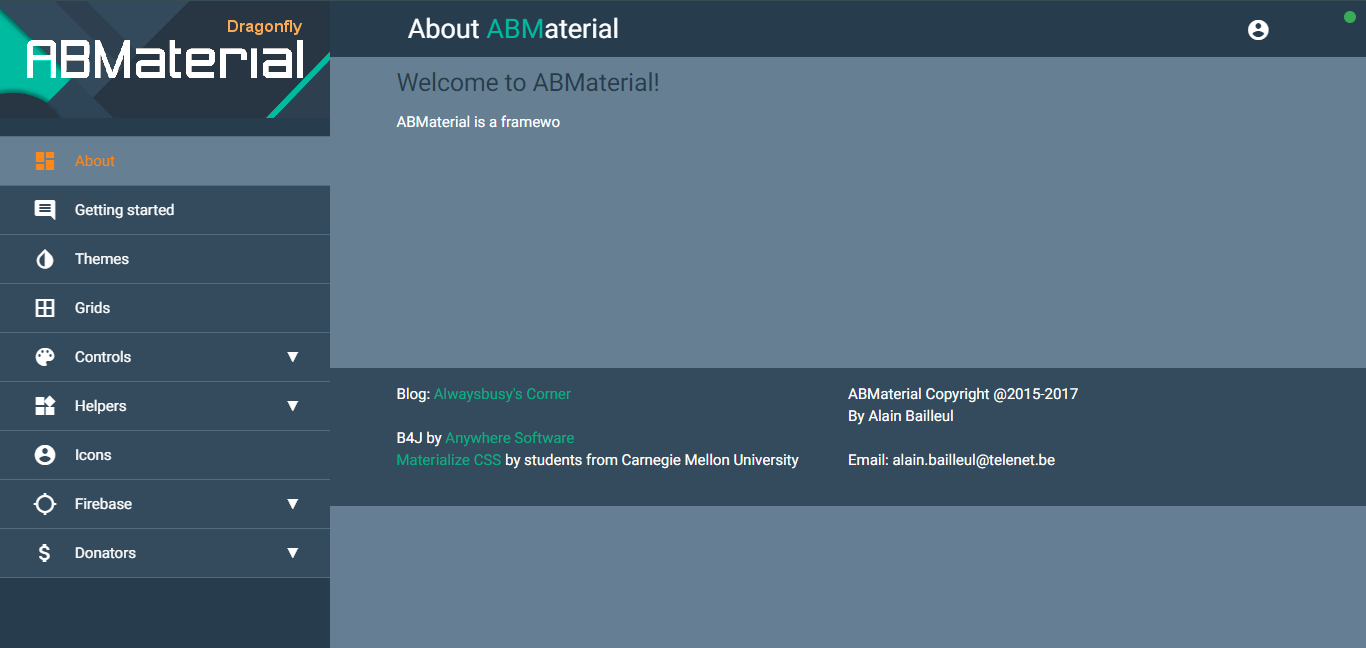Click the About dashboard icon in sidebar
Viewport: 1366px width, 648px height.
[45, 161]
